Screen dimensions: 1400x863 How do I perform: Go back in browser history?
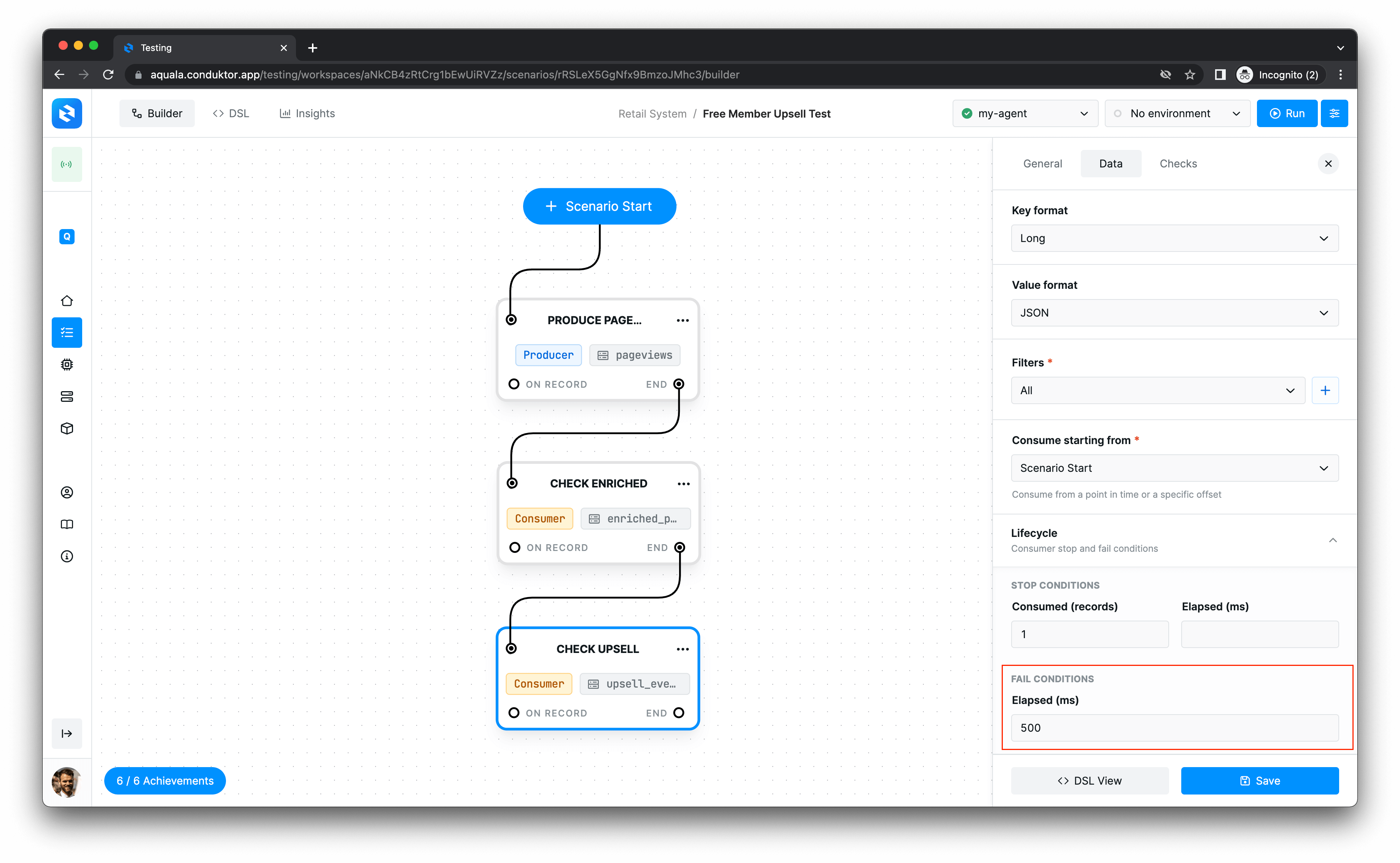[59, 75]
